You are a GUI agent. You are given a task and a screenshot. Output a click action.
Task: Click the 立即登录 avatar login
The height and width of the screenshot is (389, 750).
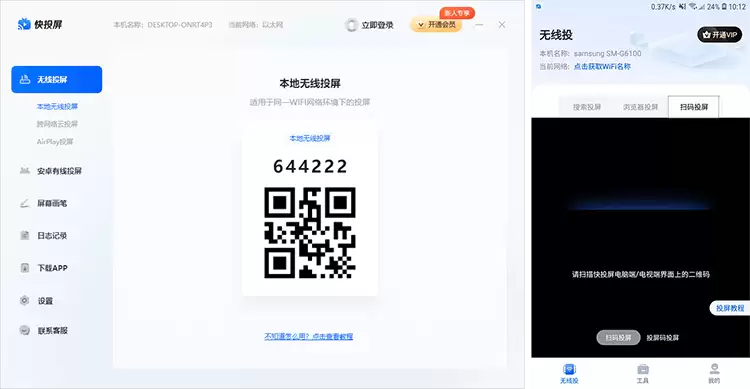369,25
